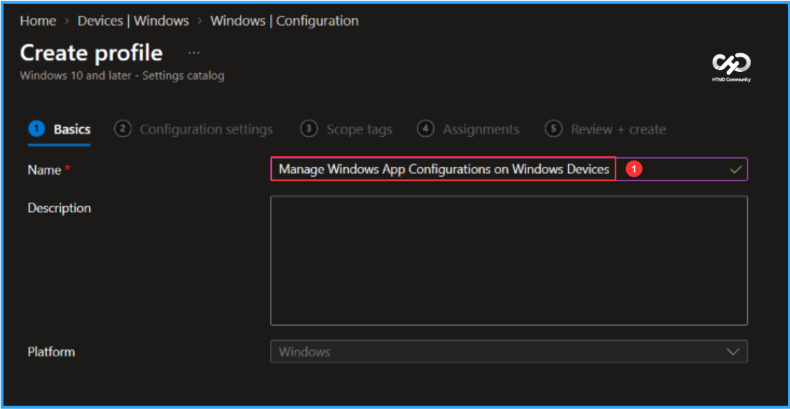Image resolution: width=790 pixels, height=409 pixels.
Task: Open Windows | Configuration breadcrumb
Action: [x=284, y=21]
